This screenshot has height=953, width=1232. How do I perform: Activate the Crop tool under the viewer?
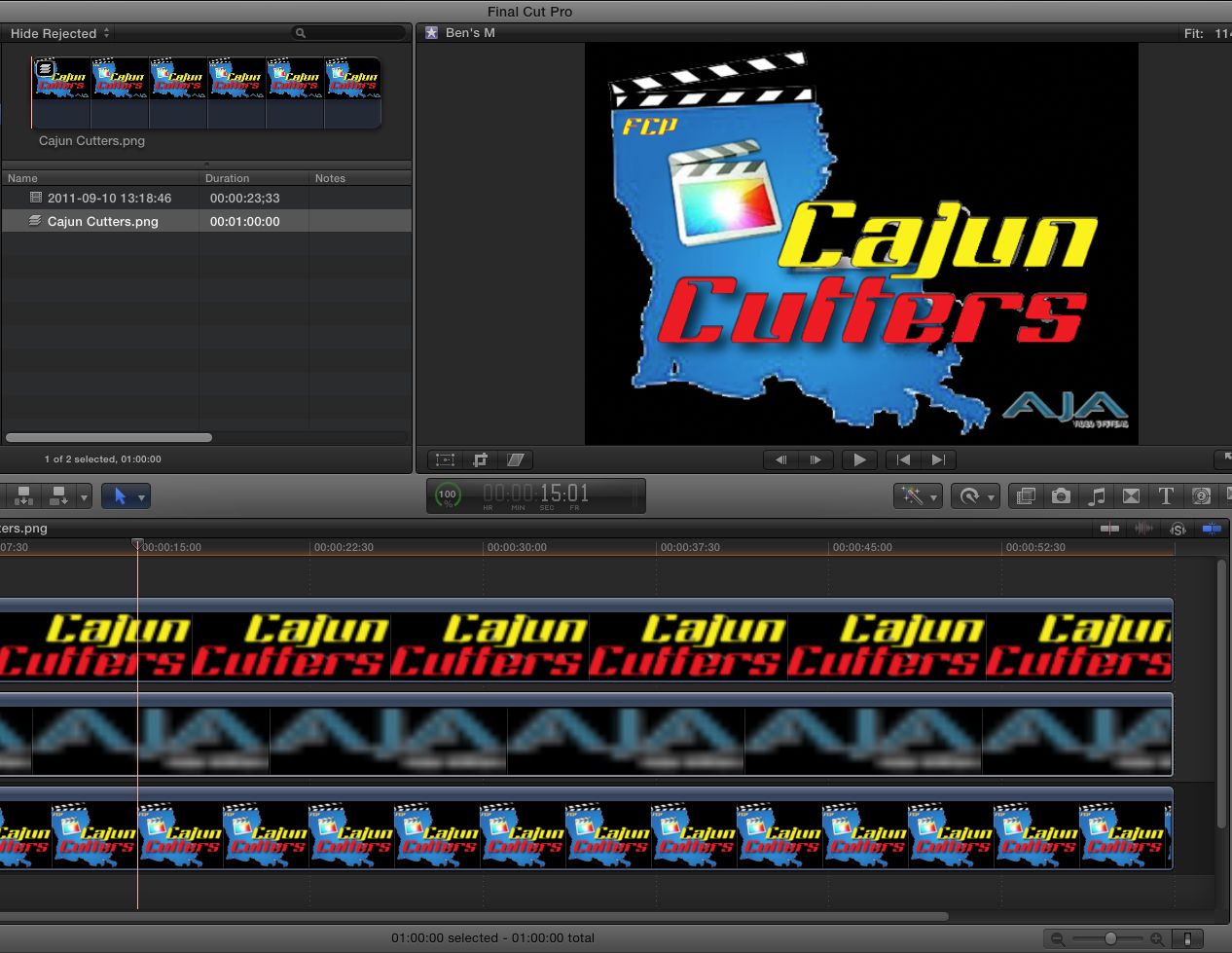pyautogui.click(x=480, y=459)
